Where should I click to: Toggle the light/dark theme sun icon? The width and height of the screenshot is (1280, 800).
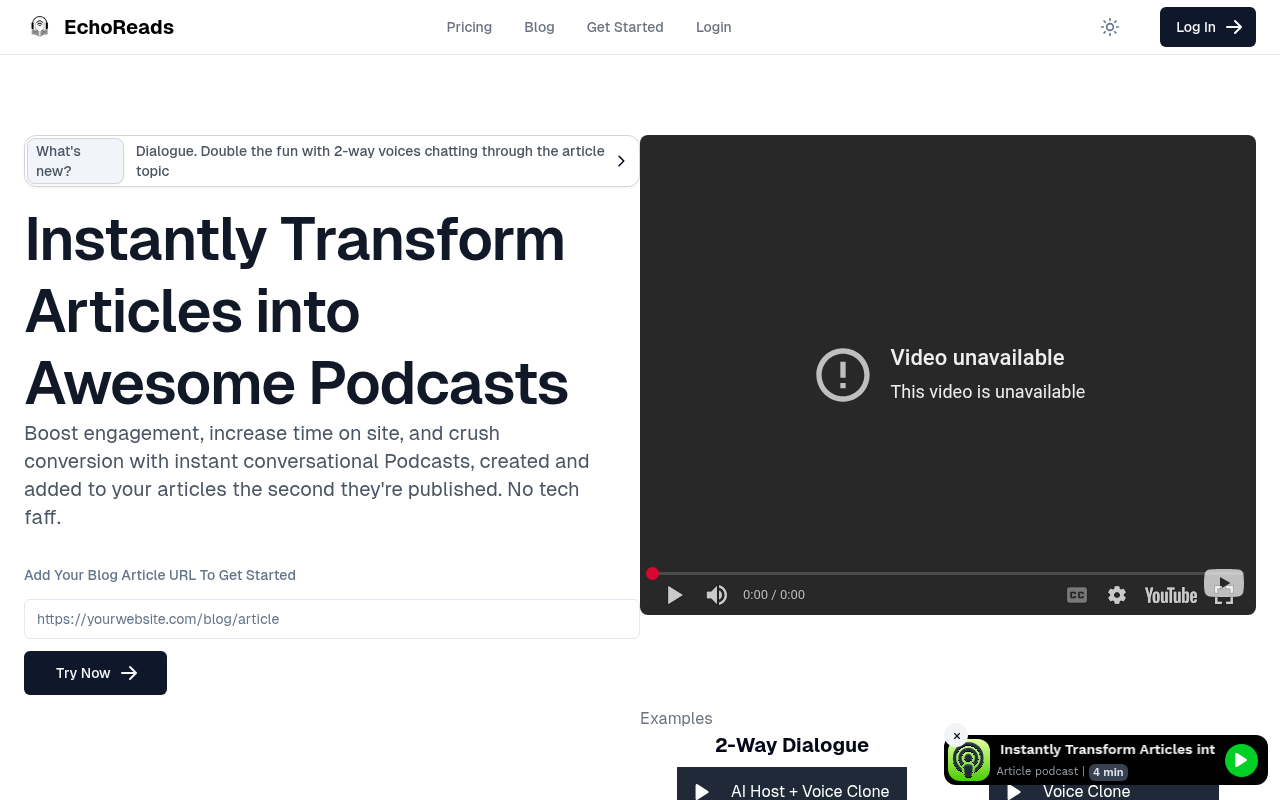1110,27
